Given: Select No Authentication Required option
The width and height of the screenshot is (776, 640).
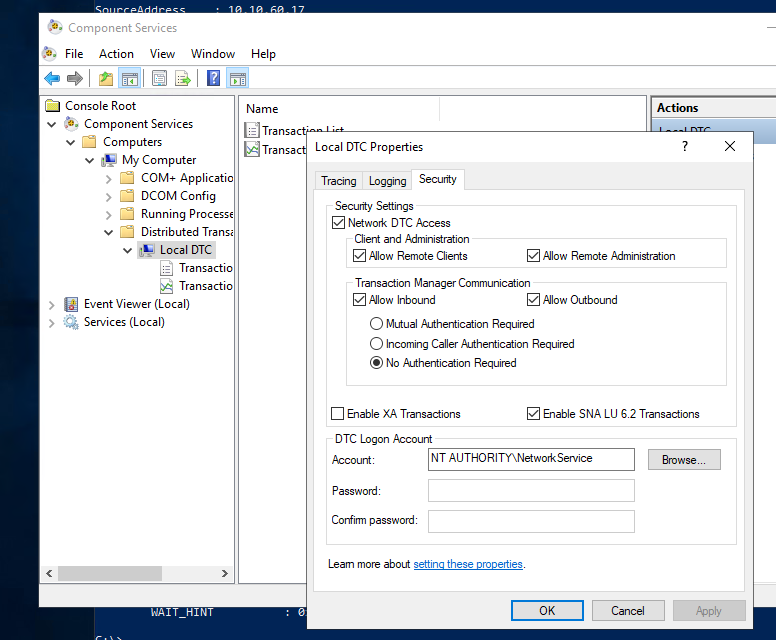Looking at the screenshot, I should click(x=377, y=363).
